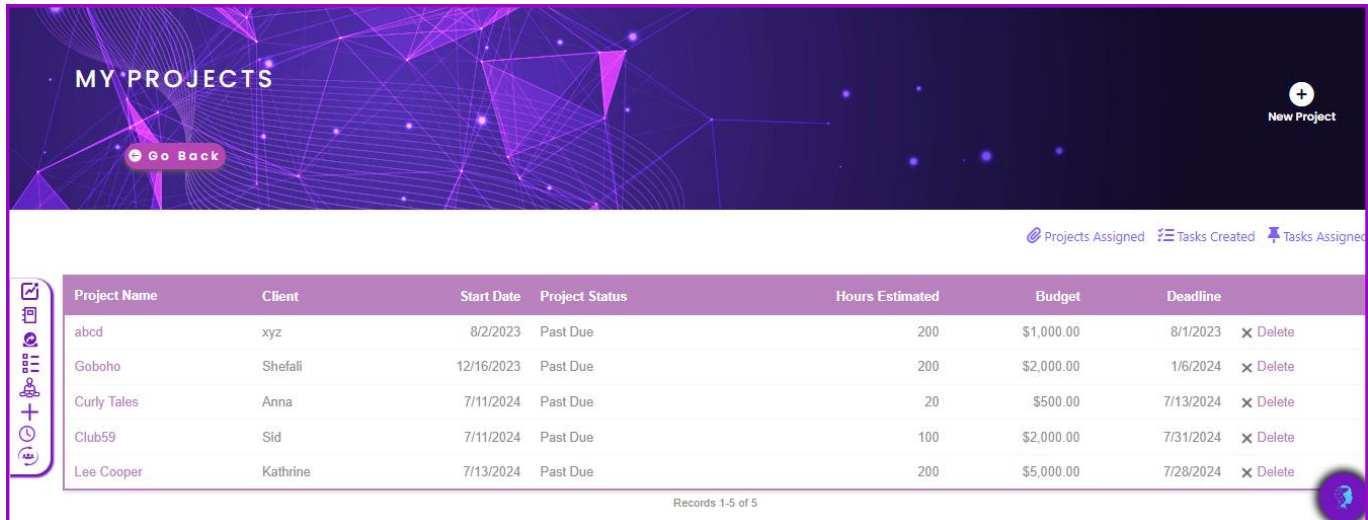
Task: Click the notebook icon in the sidebar
Action: [29, 314]
